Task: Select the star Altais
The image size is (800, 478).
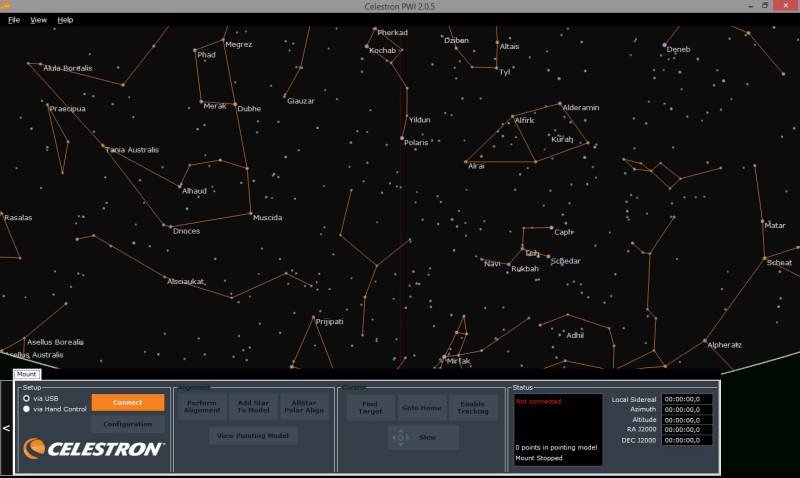Action: [497, 43]
